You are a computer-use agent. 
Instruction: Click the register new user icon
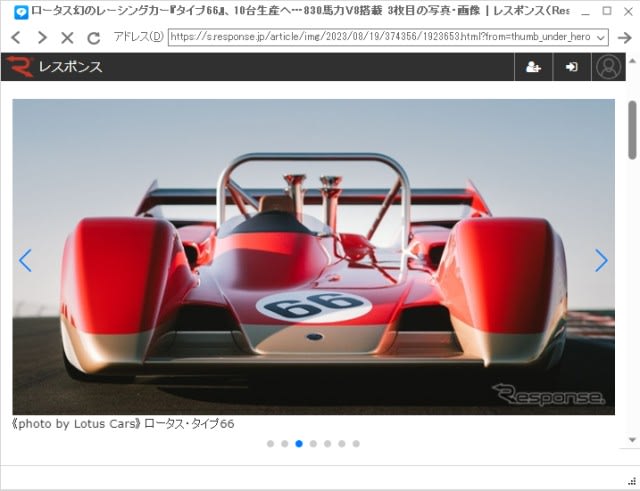tap(533, 67)
